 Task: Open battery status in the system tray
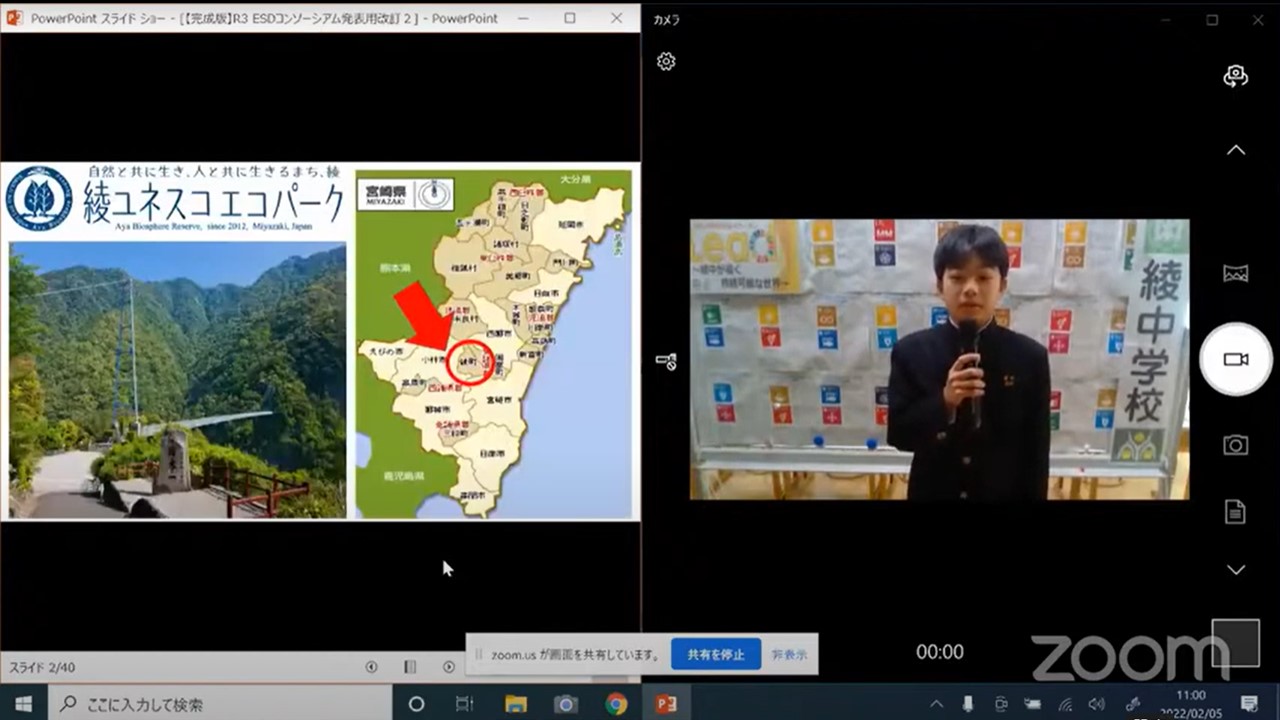click(1032, 704)
